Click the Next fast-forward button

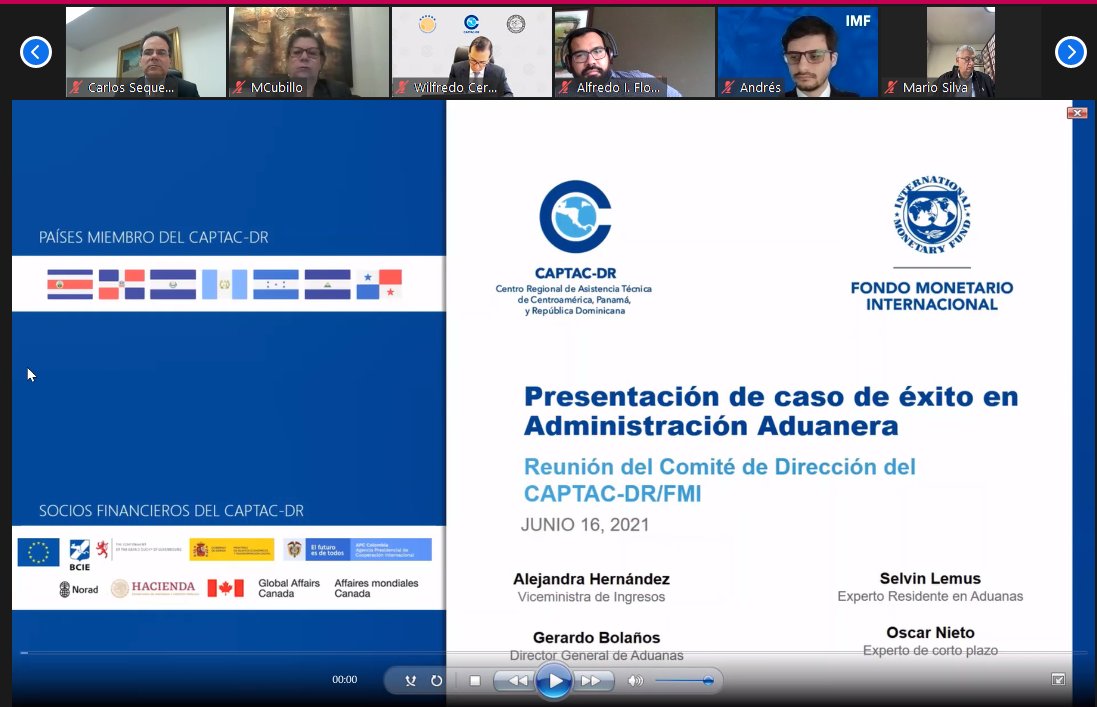(592, 680)
